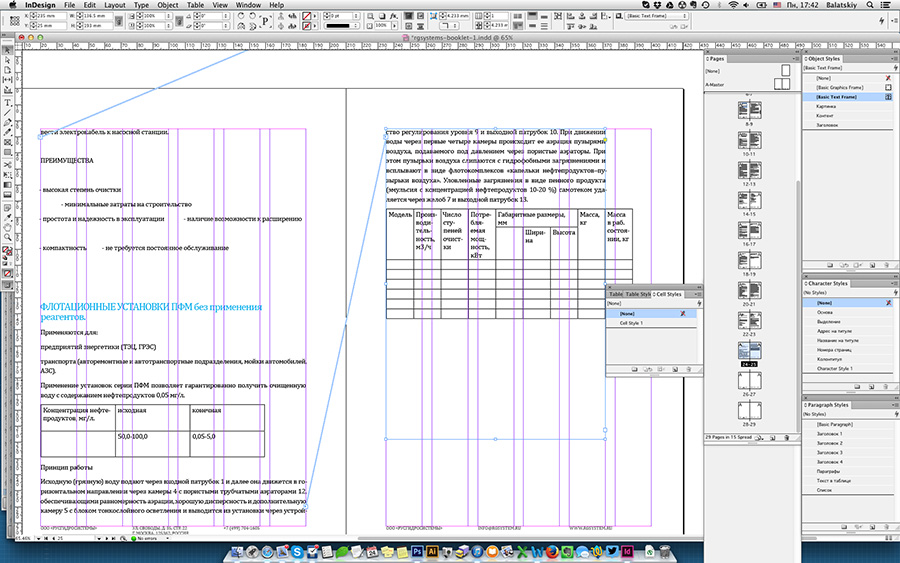Switch to Table Styles tab
This screenshot has width=900, height=563.
pos(637,294)
